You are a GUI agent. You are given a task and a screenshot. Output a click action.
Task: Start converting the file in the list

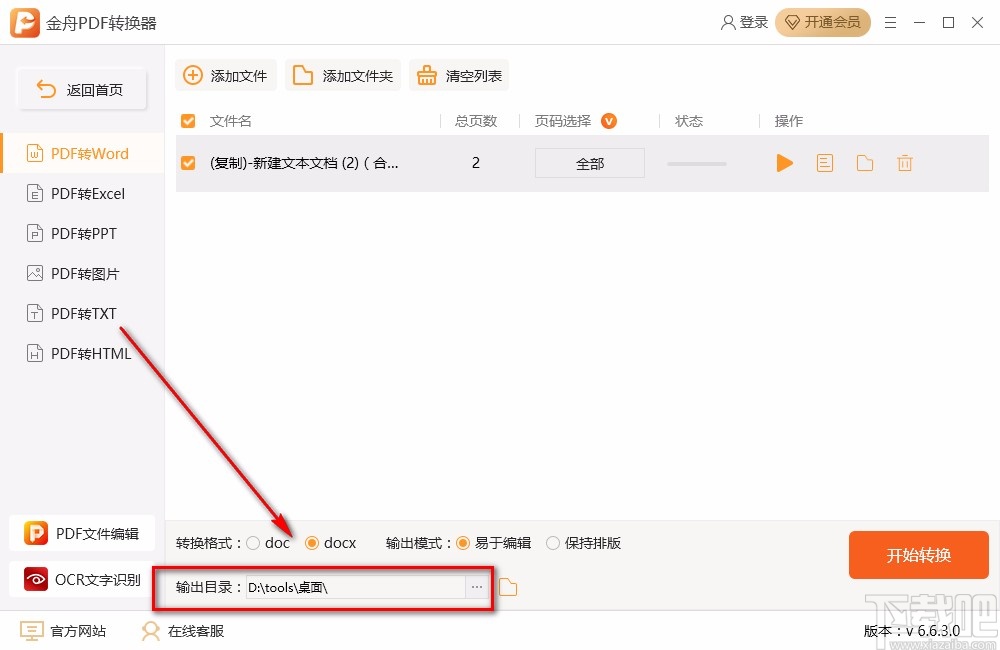784,162
